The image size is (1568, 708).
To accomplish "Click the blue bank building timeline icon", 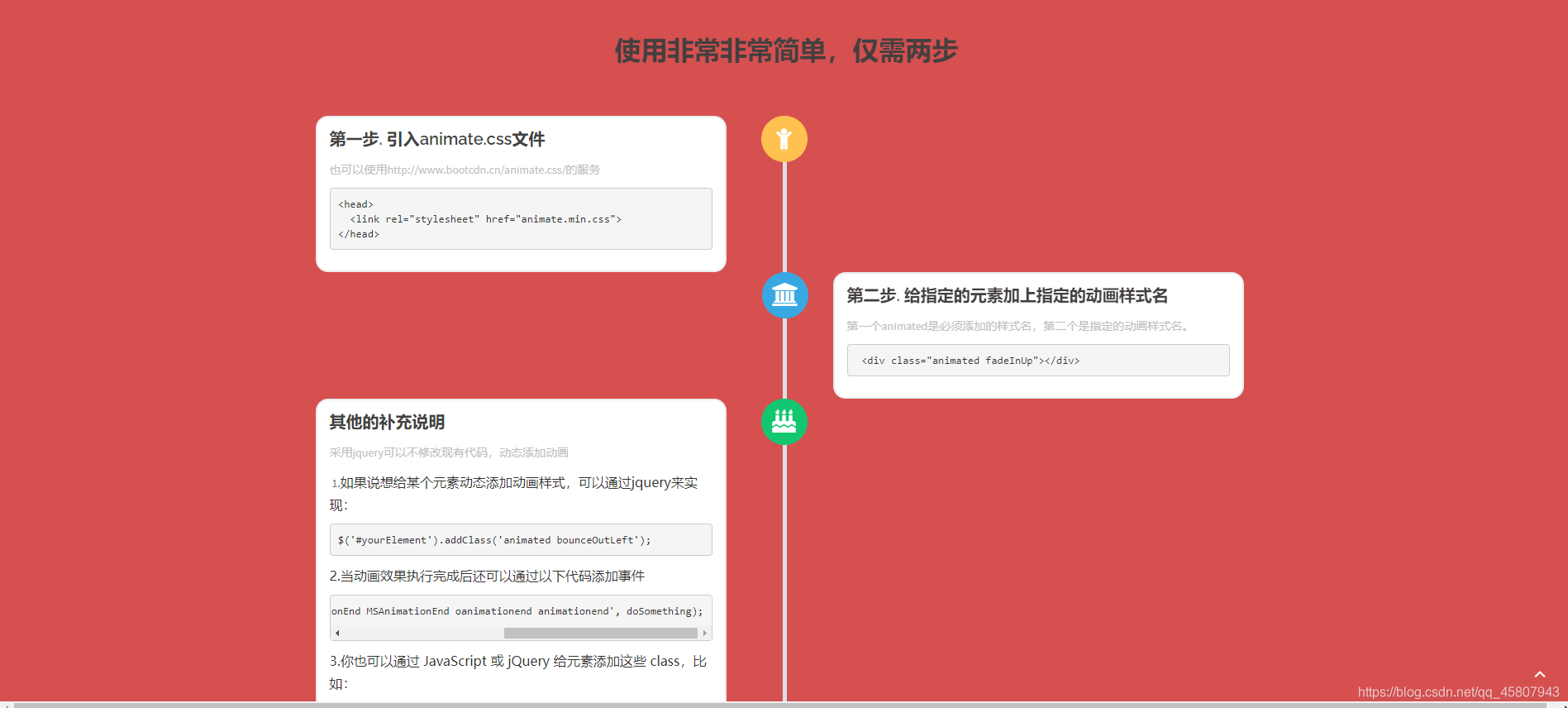I will [x=784, y=295].
